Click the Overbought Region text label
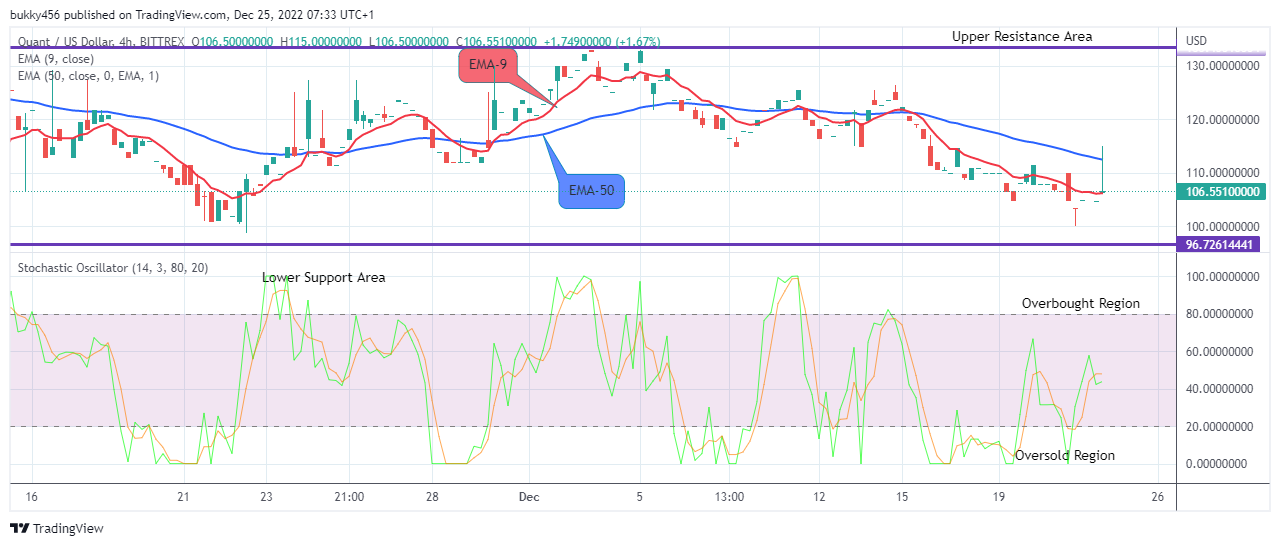 [1080, 303]
